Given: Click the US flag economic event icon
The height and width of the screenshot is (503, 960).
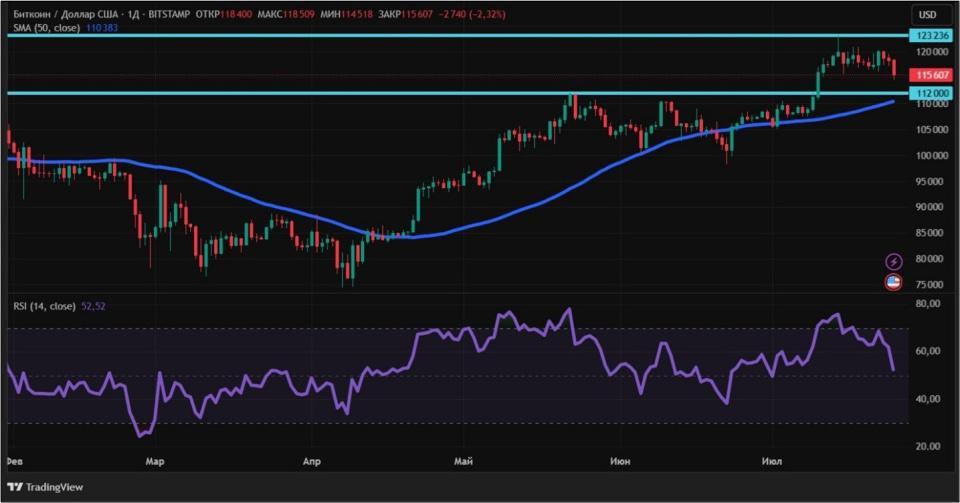Looking at the screenshot, I should tap(894, 282).
